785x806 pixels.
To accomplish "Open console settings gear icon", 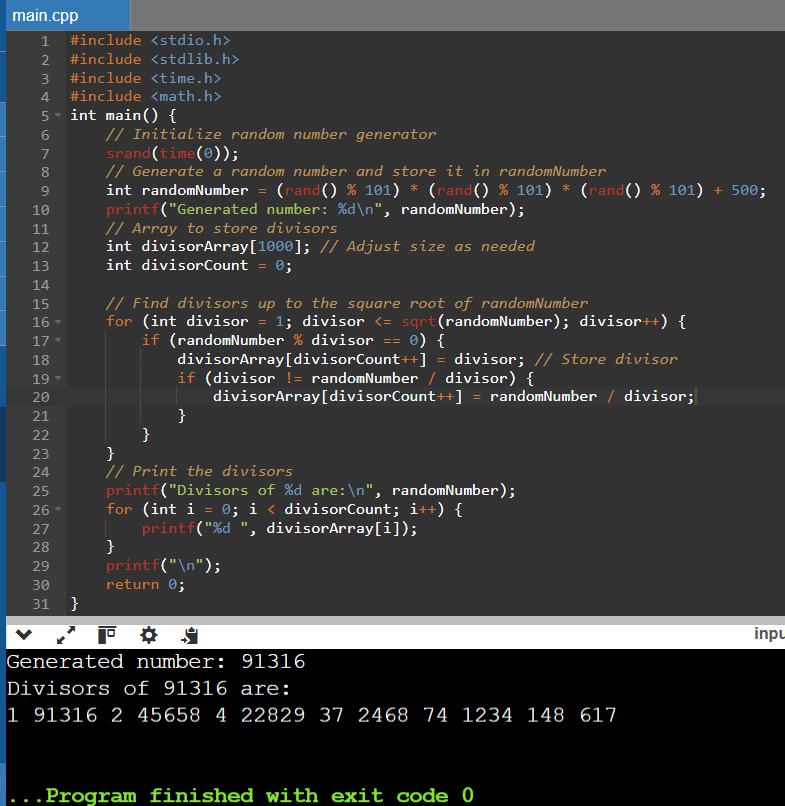I will [x=149, y=635].
